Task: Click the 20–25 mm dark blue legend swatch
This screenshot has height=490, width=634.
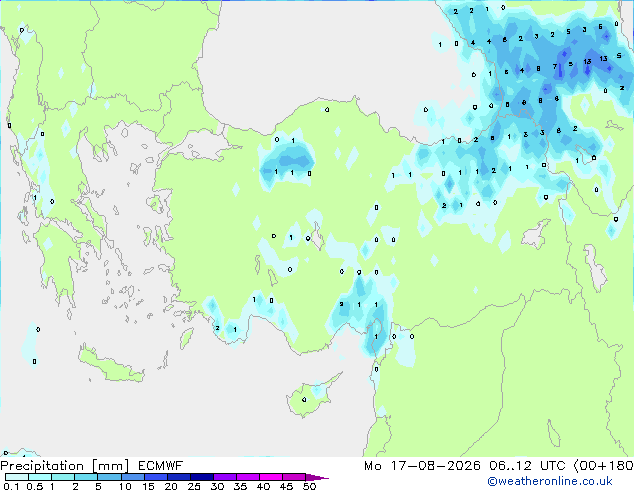Action: click(178, 477)
